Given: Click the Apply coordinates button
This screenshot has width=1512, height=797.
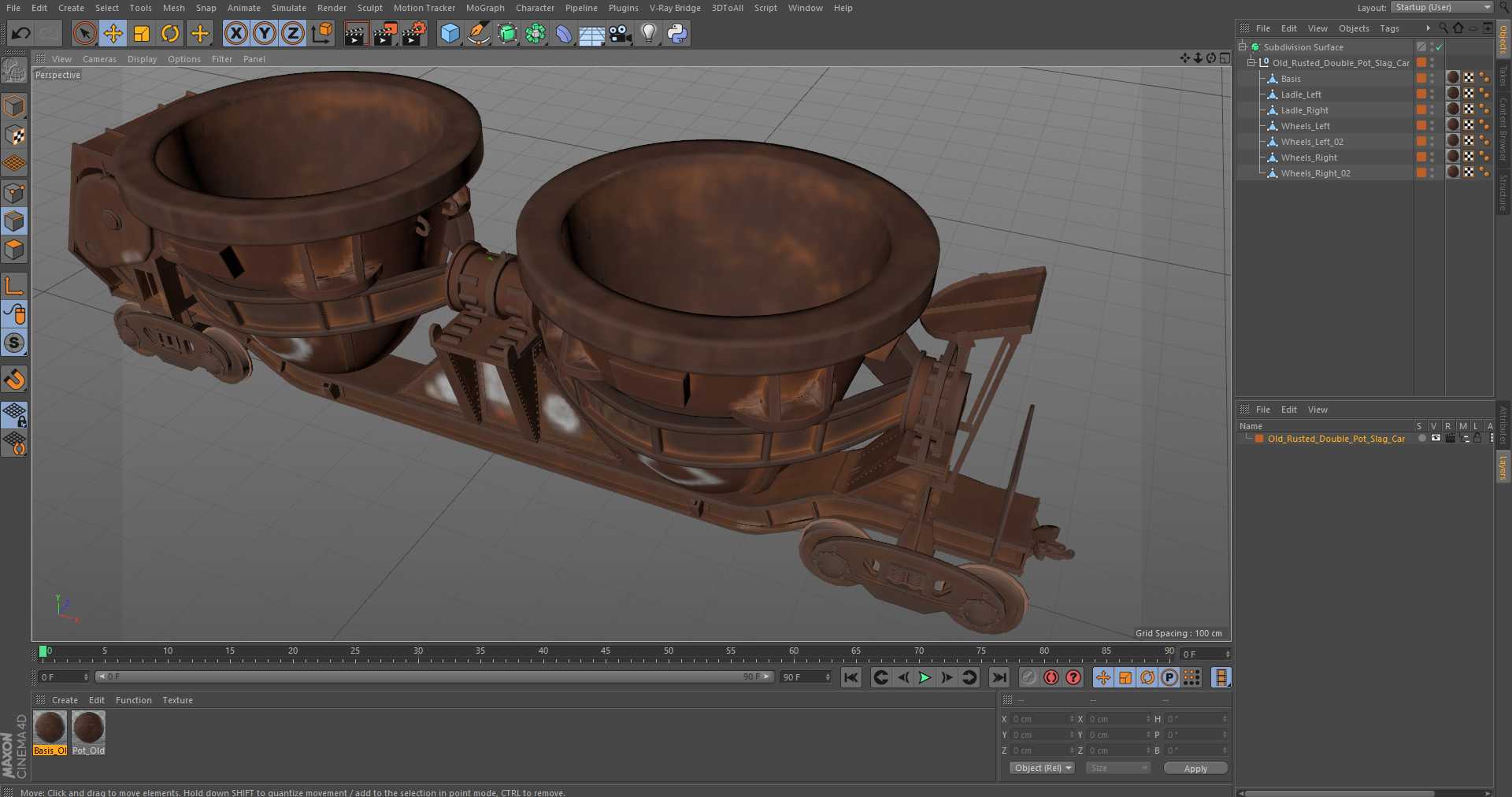Looking at the screenshot, I should 1195,768.
